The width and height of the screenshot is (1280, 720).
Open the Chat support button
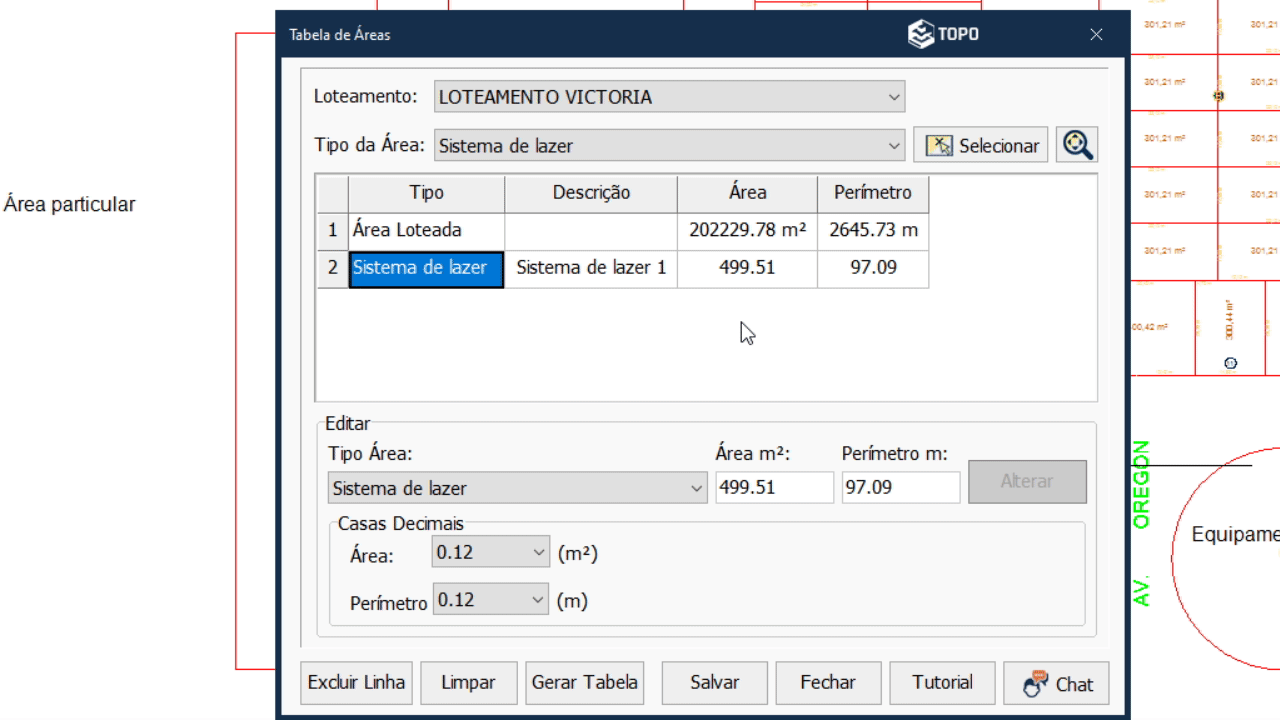click(x=1057, y=684)
